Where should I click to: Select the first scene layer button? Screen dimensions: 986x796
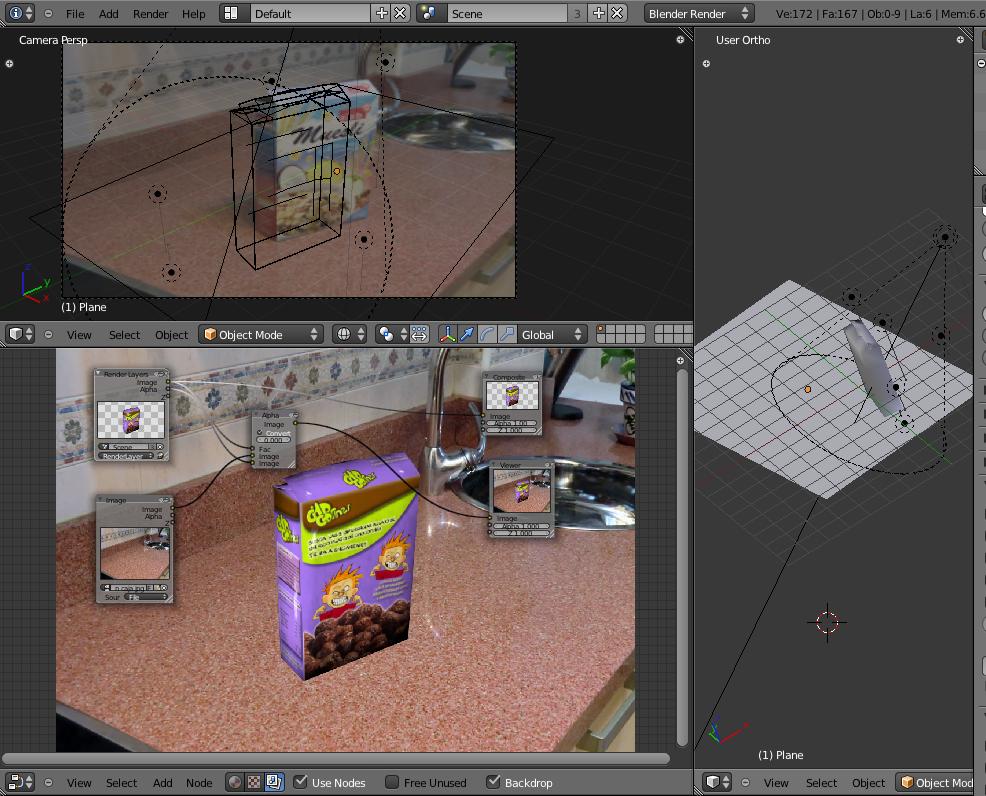pyautogui.click(x=601, y=329)
